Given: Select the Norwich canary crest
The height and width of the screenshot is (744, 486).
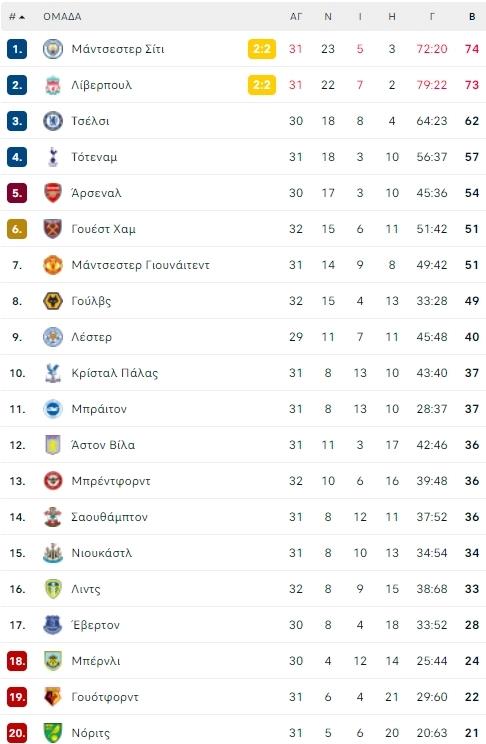Looking at the screenshot, I should (x=53, y=733).
